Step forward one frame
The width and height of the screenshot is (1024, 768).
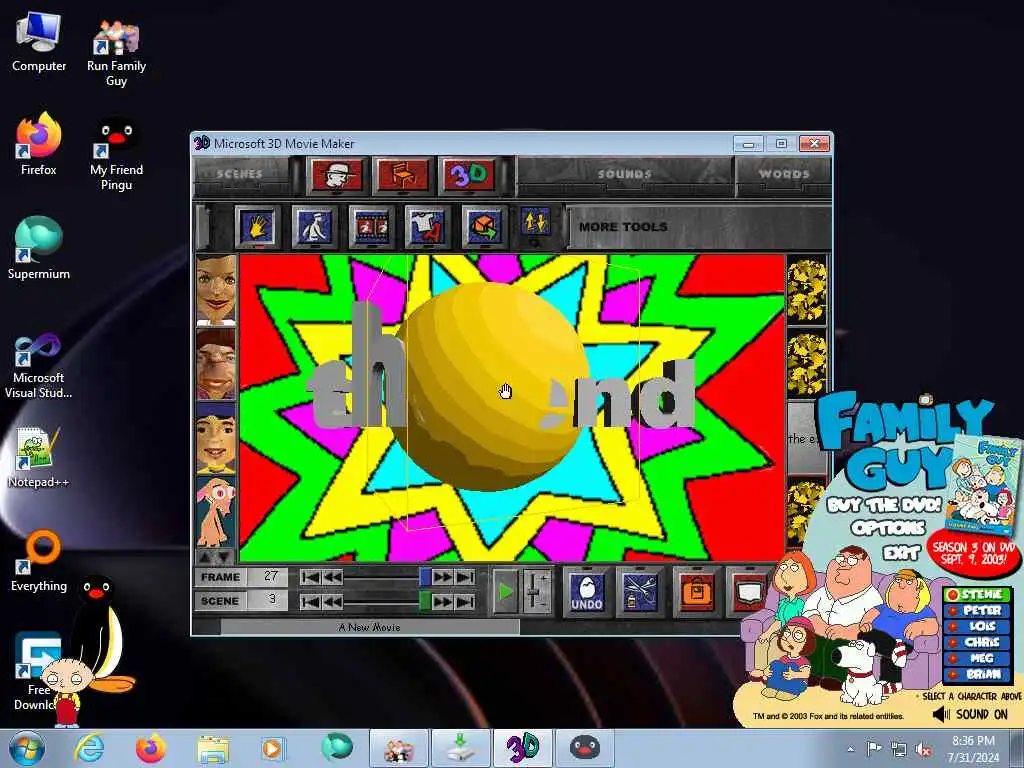click(442, 577)
